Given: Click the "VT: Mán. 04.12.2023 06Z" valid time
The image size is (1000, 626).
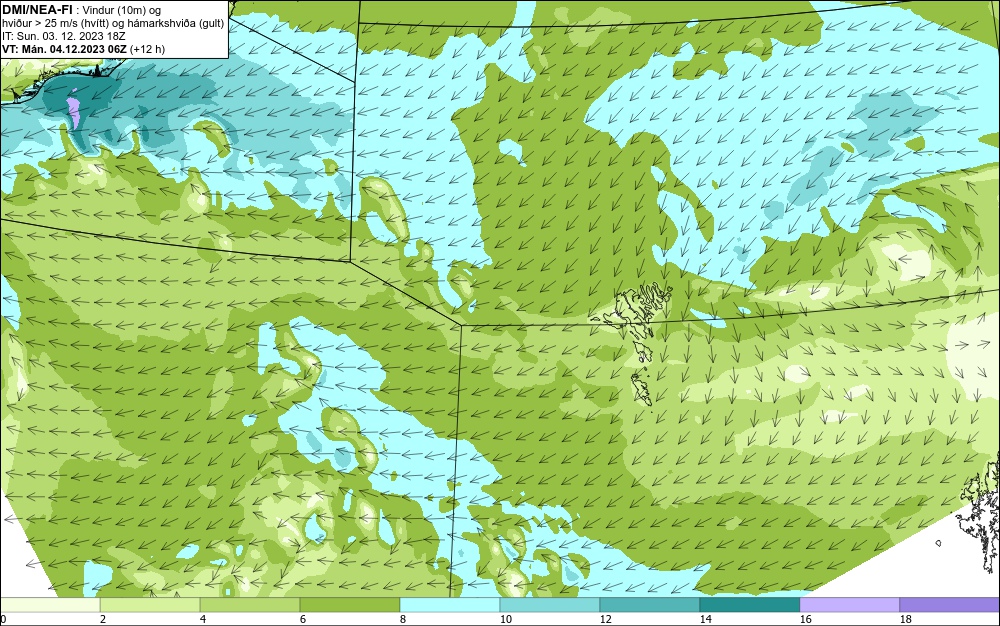Looking at the screenshot, I should 64,49.
